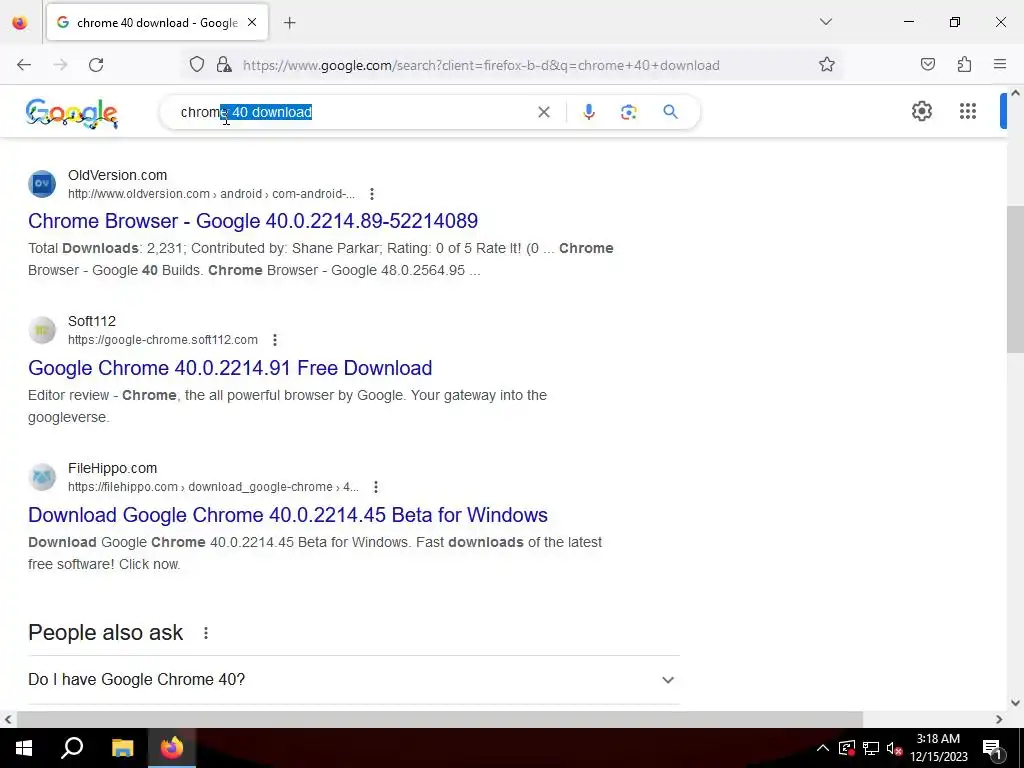Open the 'Chrome Browser - Google 40.0.2214.89-52214089' result

(x=253, y=221)
